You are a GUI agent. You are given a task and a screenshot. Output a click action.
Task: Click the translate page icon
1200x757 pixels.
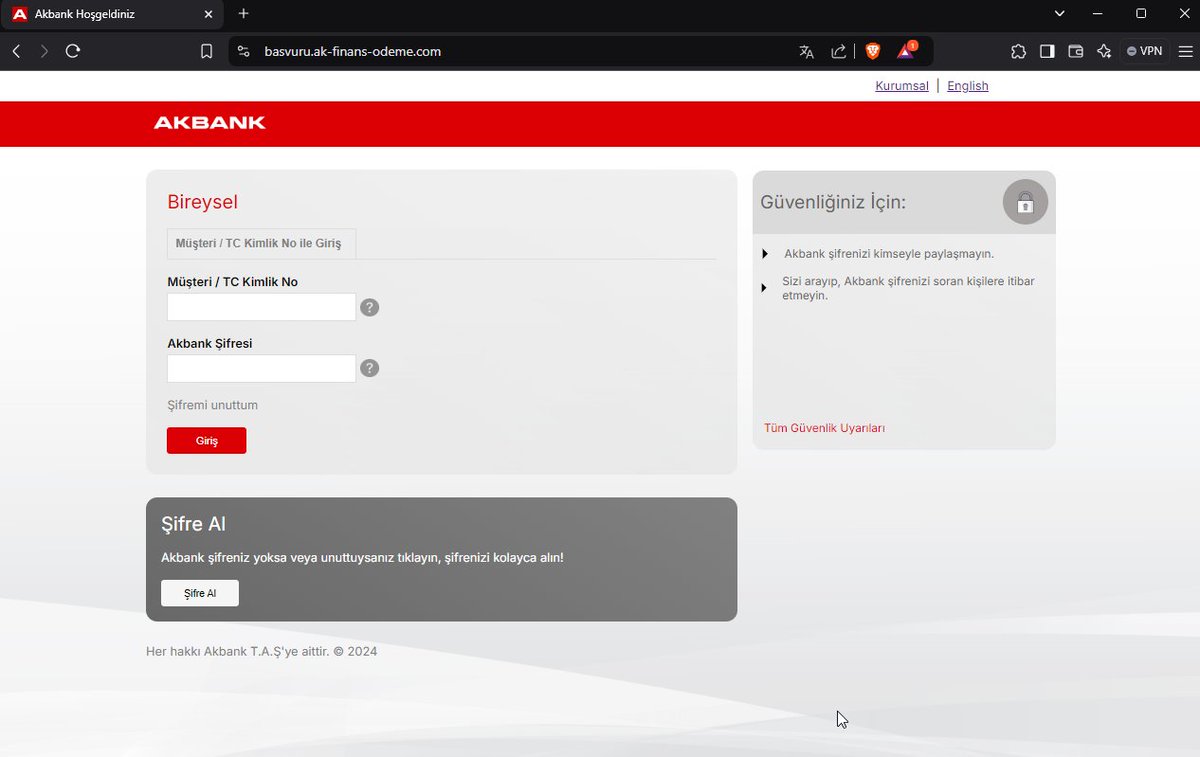(806, 51)
